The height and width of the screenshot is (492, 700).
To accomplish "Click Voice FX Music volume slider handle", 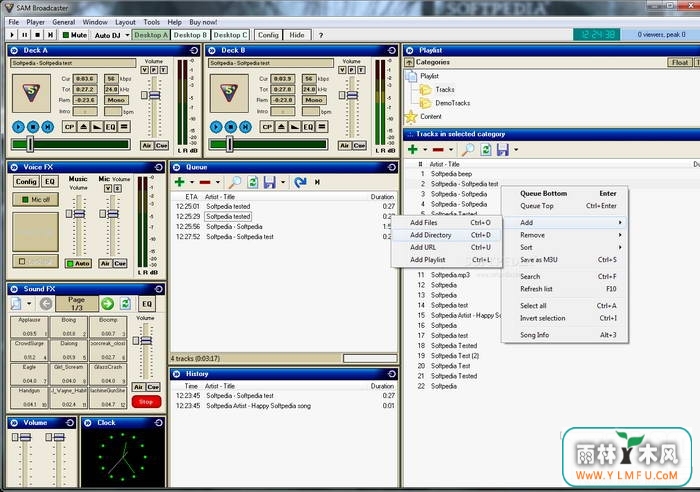I will 79,214.
